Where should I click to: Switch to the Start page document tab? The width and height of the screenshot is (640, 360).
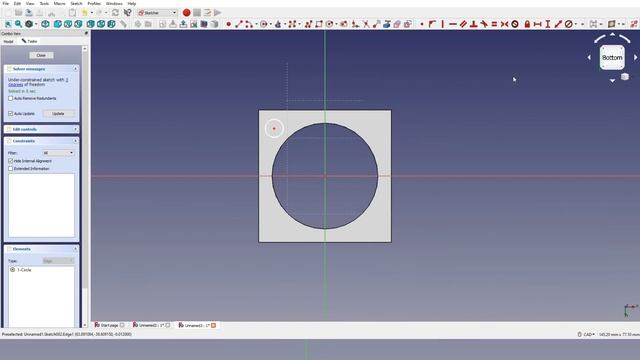click(109, 325)
